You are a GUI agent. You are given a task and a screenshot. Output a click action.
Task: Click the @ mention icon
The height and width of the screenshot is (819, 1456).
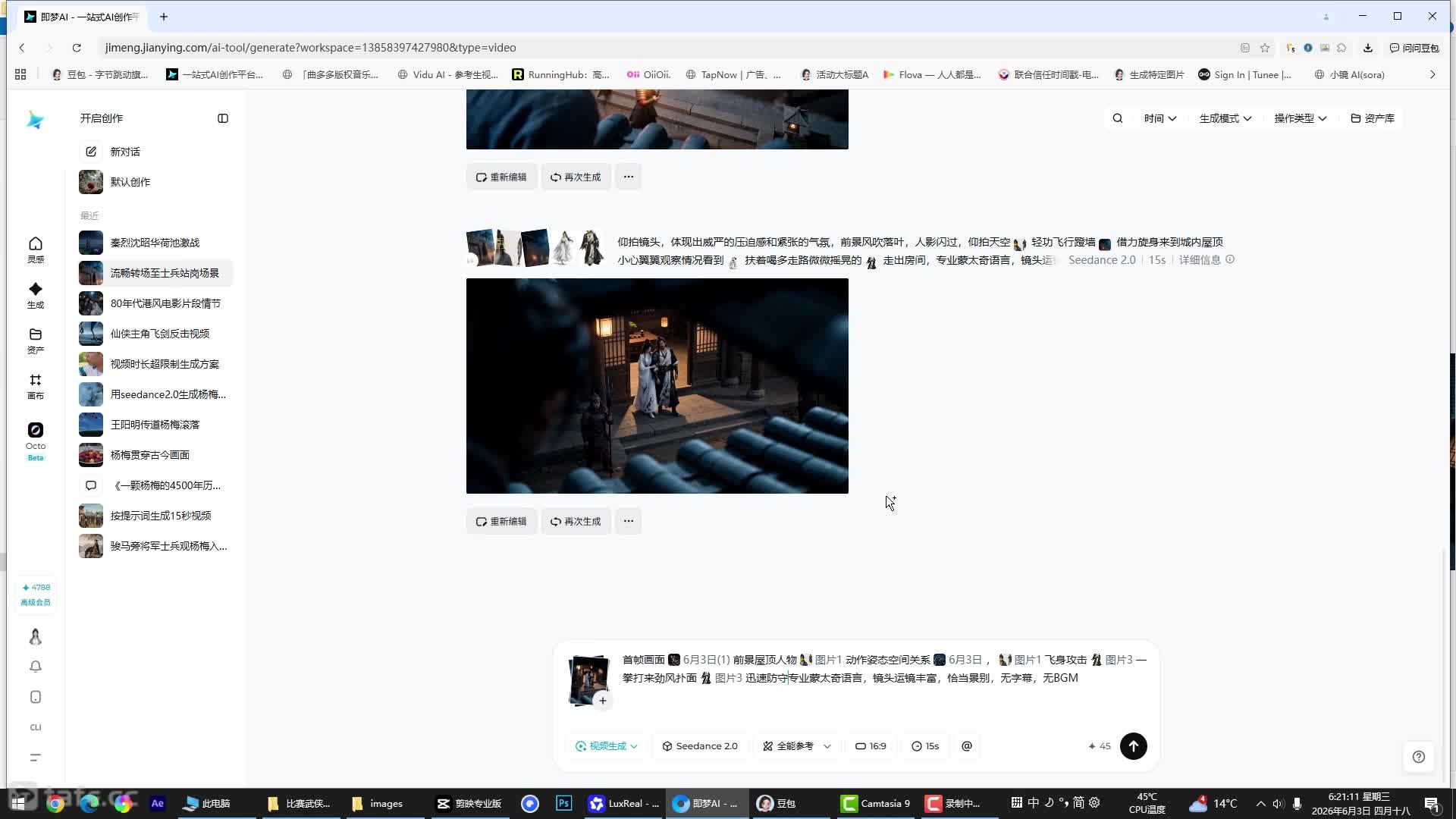tap(967, 746)
